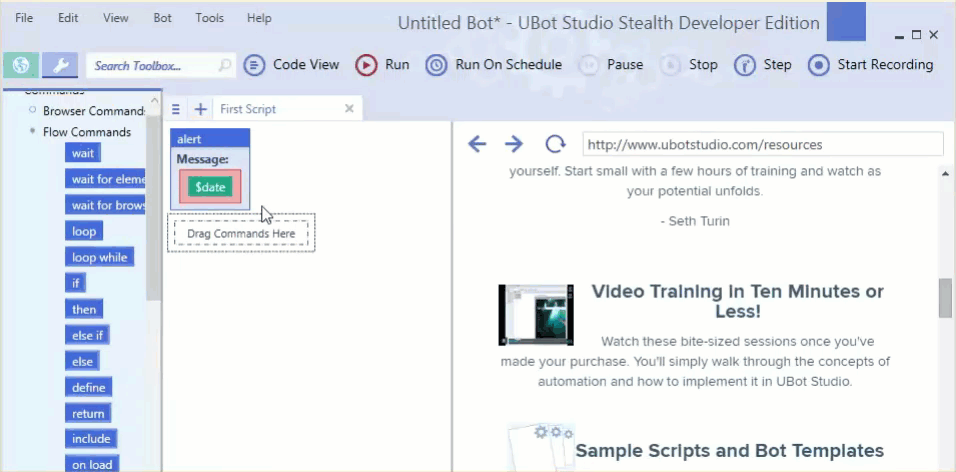Close the First Script tab
Viewport: 956px width, 472px height.
[x=349, y=109]
